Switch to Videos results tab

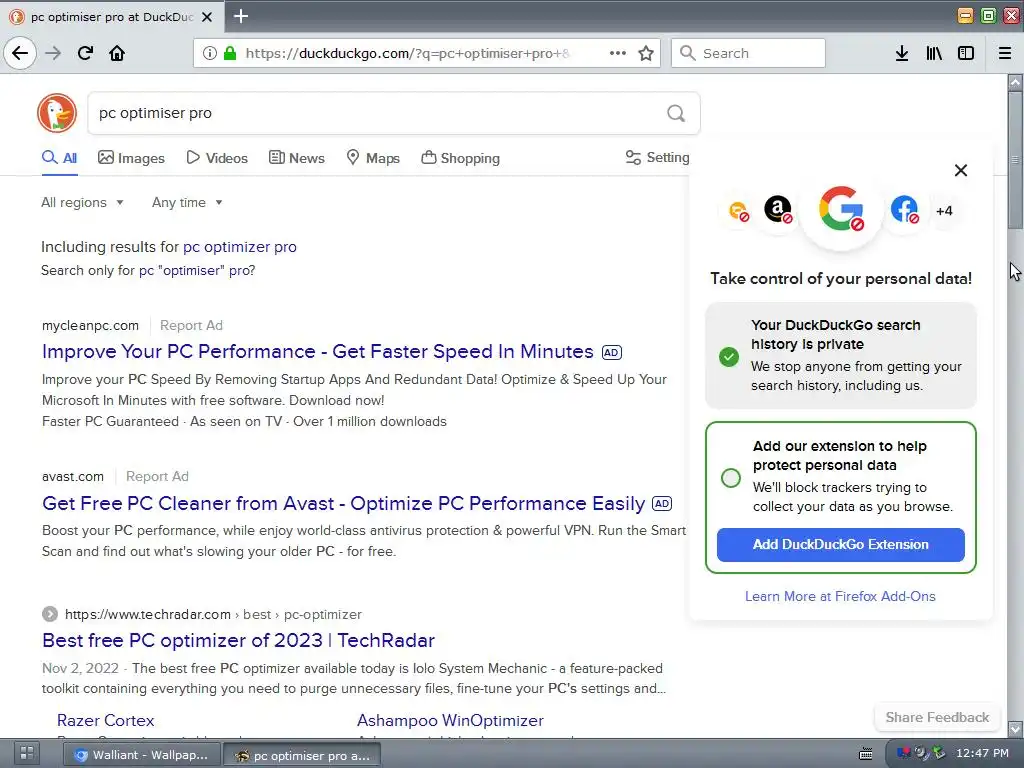tap(217, 158)
